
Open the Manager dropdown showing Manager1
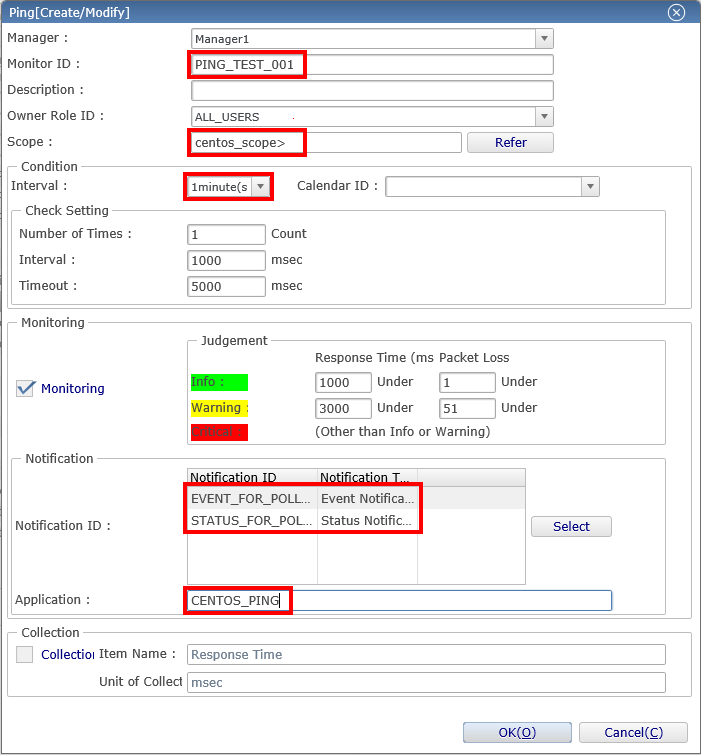tap(372, 39)
